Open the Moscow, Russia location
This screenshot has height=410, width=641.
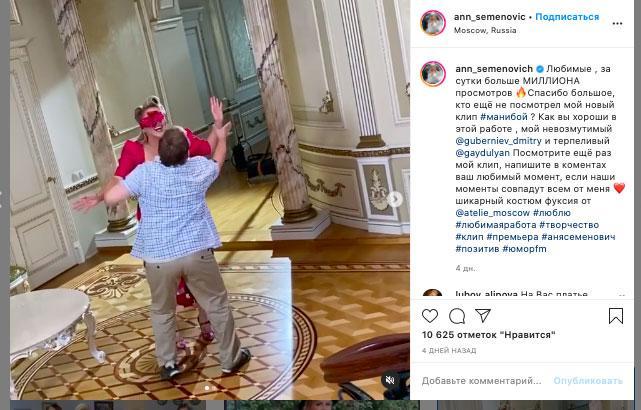485,30
